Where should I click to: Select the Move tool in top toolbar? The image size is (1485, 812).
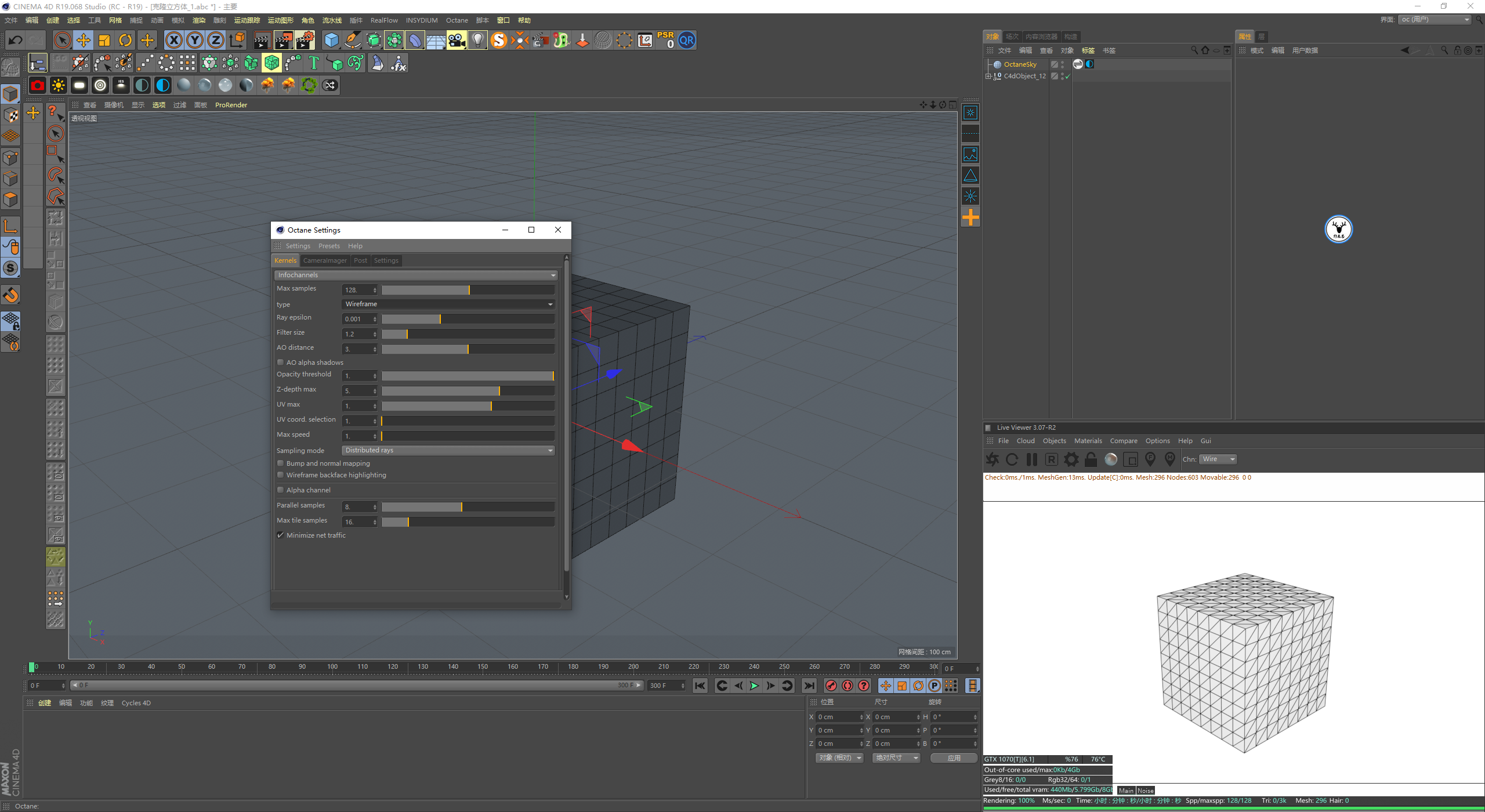[x=84, y=40]
